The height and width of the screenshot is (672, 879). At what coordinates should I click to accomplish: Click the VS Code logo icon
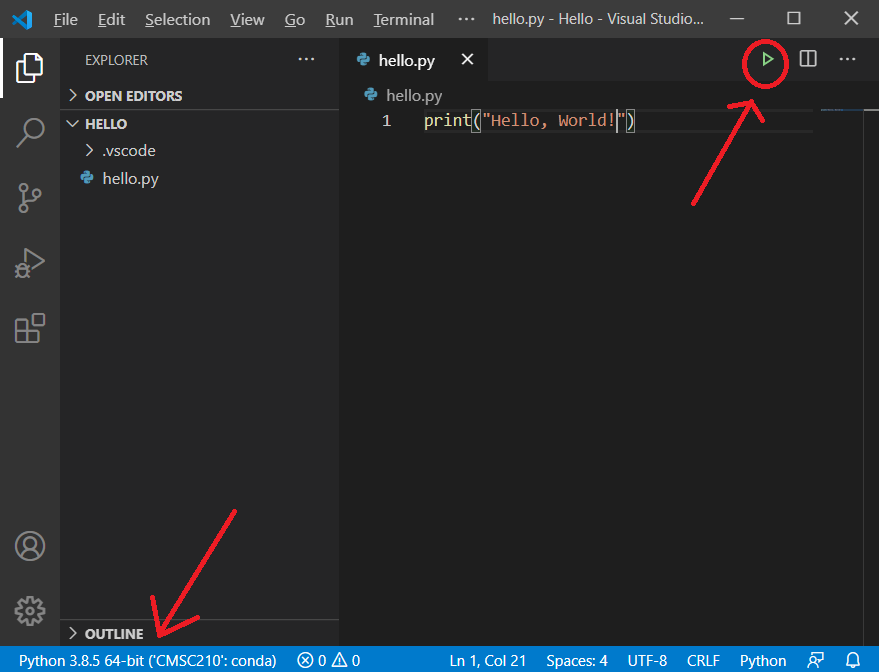(22, 19)
